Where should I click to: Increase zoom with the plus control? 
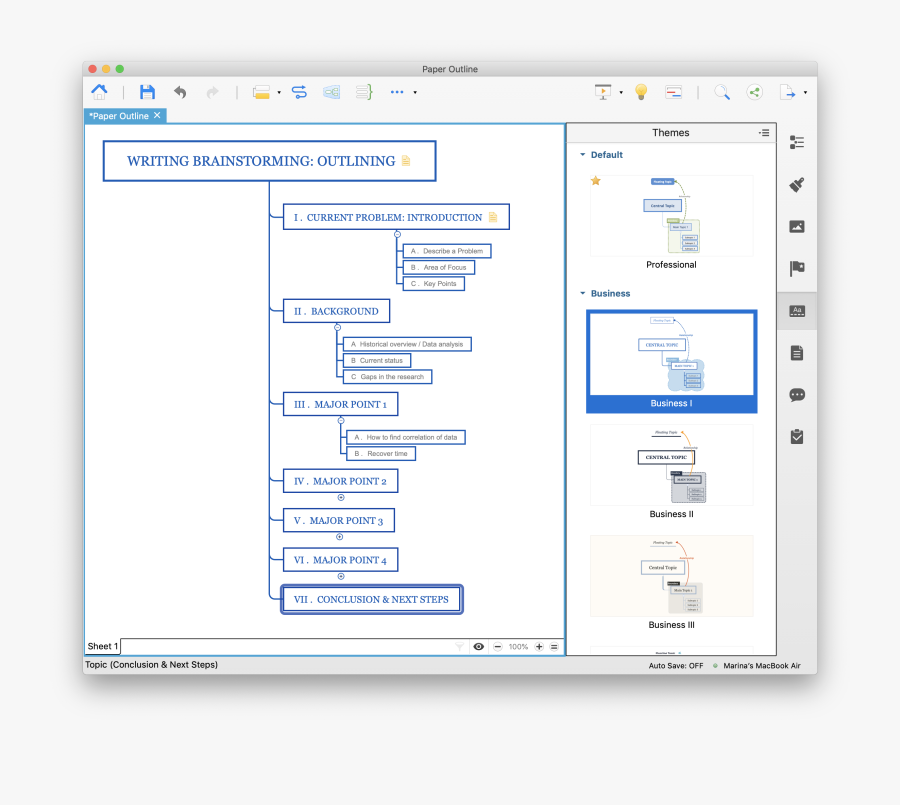tap(539, 646)
